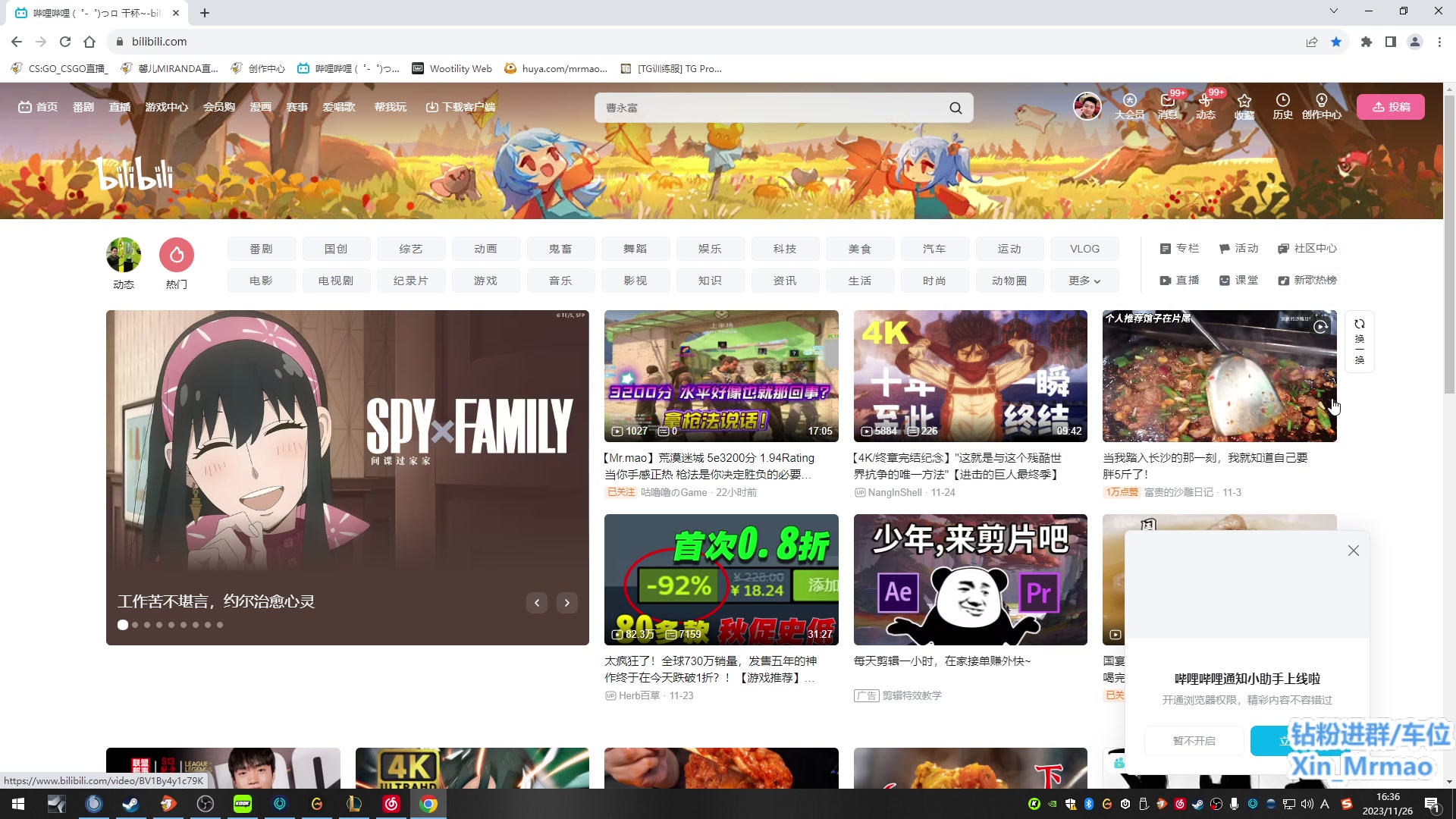Screen dimensions: 1456x819
Task: Open the 会员购 nav item
Action: (x=219, y=107)
